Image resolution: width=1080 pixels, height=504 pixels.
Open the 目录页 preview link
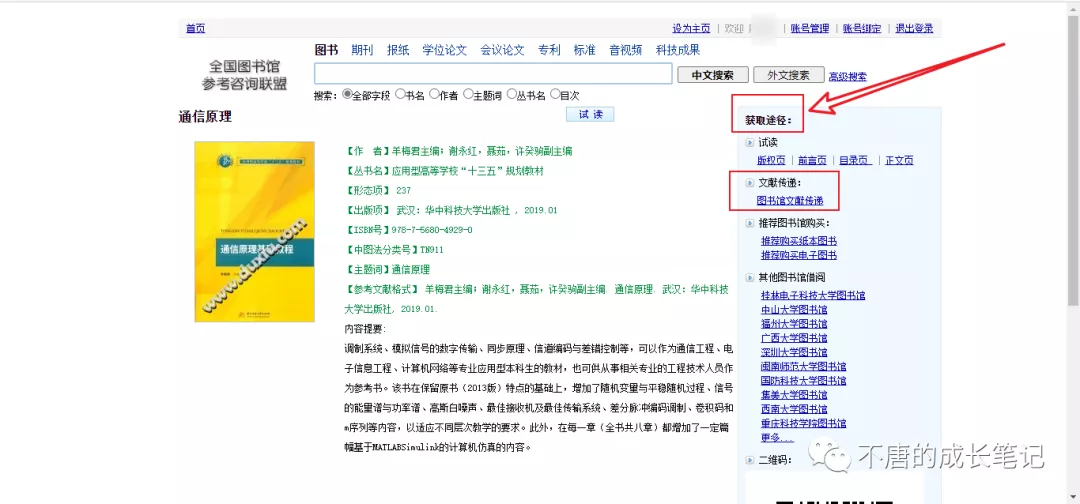coord(855,160)
